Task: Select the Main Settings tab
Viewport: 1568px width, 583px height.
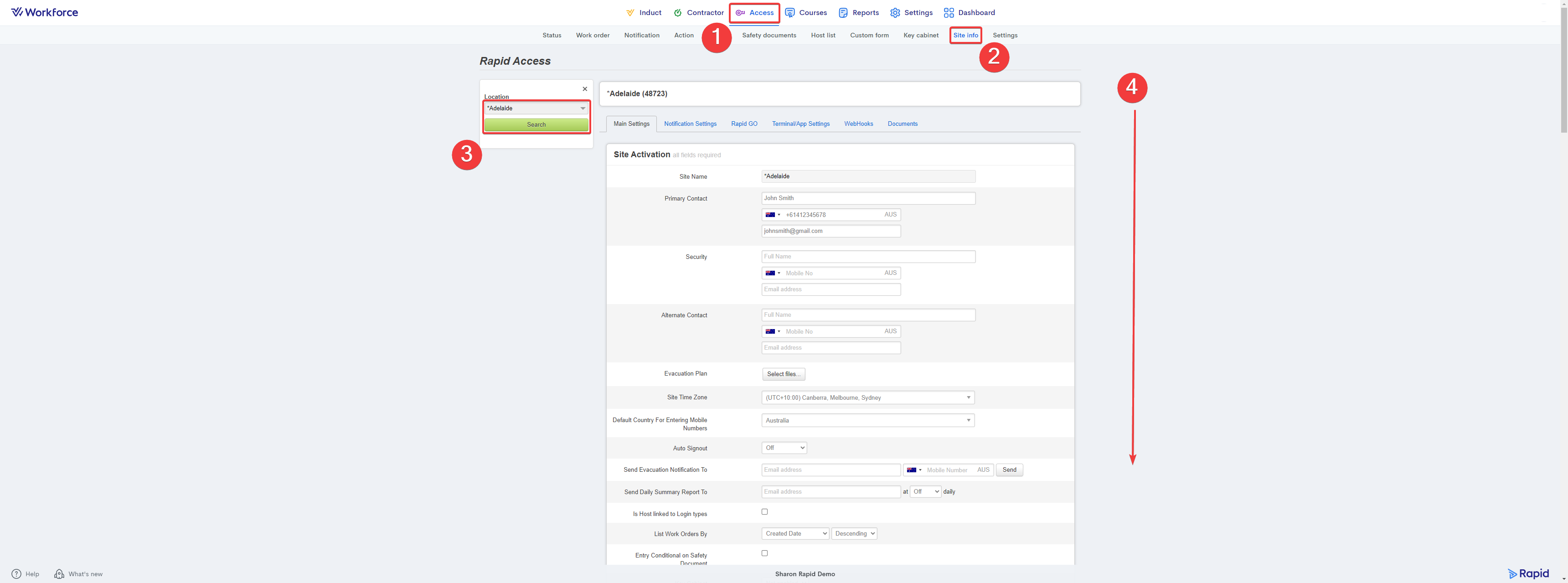Action: [x=631, y=124]
